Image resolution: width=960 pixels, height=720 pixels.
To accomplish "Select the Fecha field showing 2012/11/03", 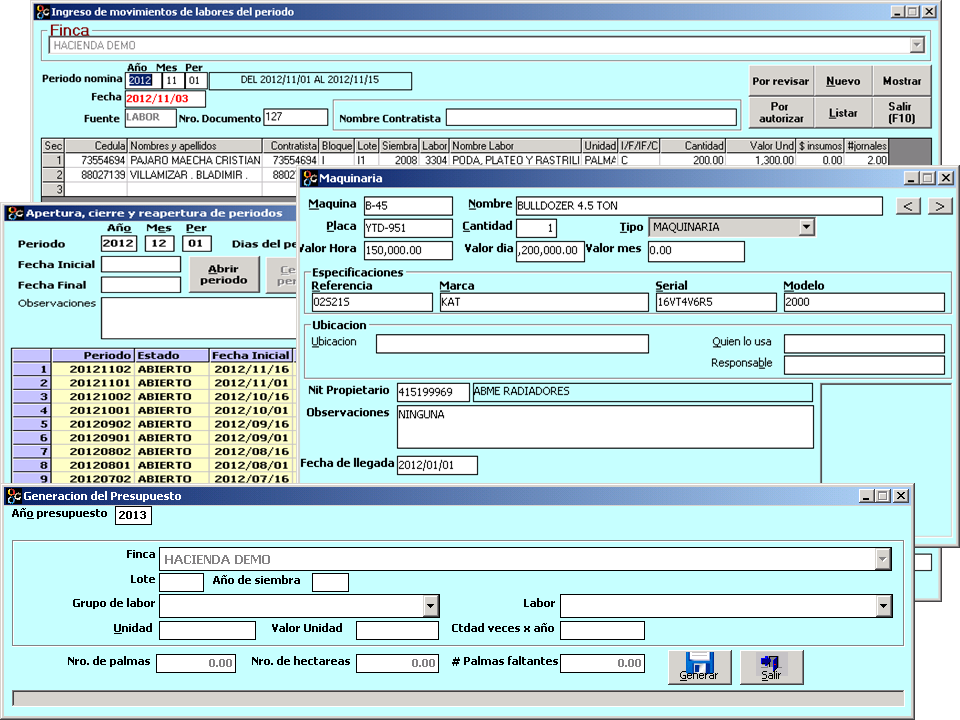I will 165,99.
